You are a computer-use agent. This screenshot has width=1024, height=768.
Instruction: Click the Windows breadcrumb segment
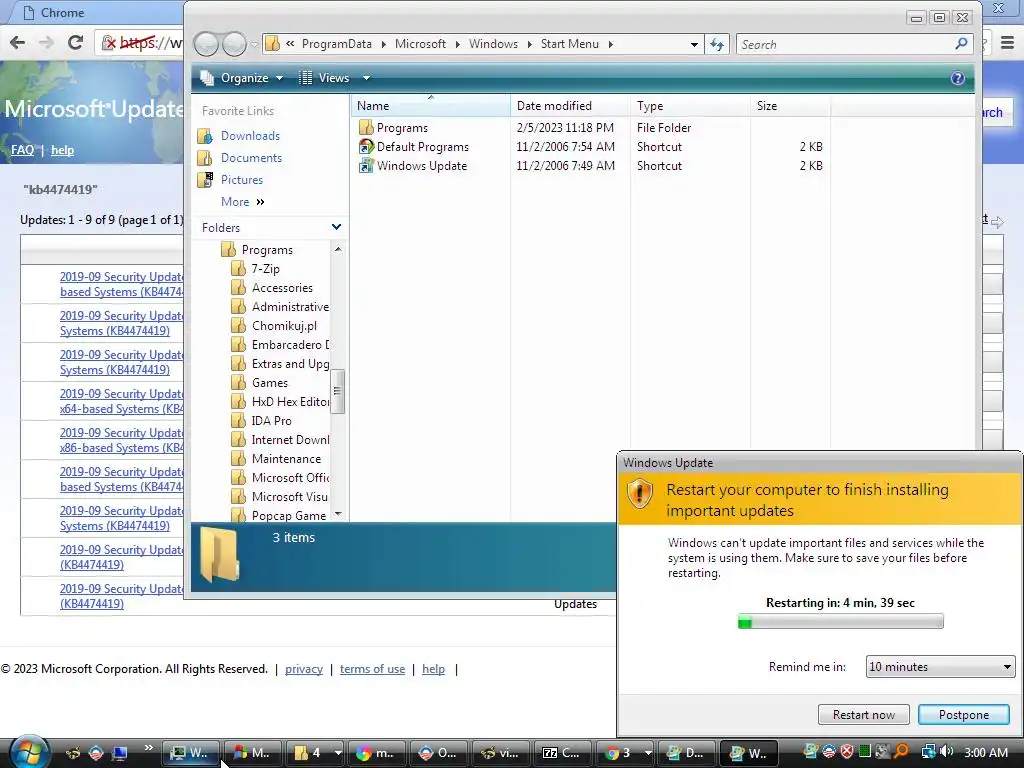493,44
